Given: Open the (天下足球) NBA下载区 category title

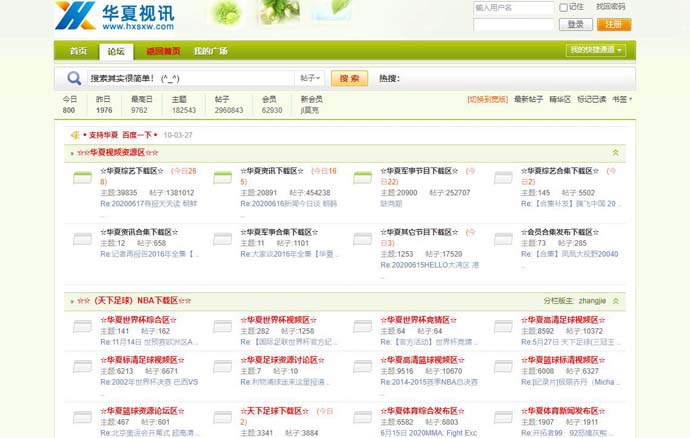Looking at the screenshot, I should [134, 301].
